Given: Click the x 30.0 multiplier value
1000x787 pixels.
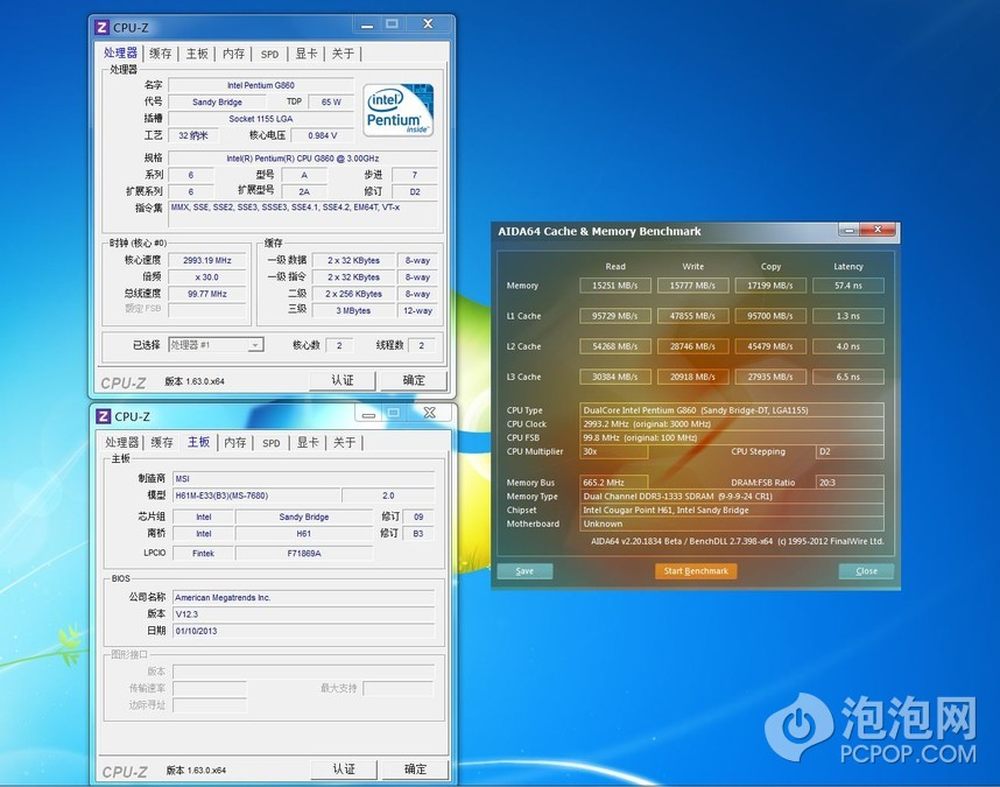Looking at the screenshot, I should coord(207,277).
